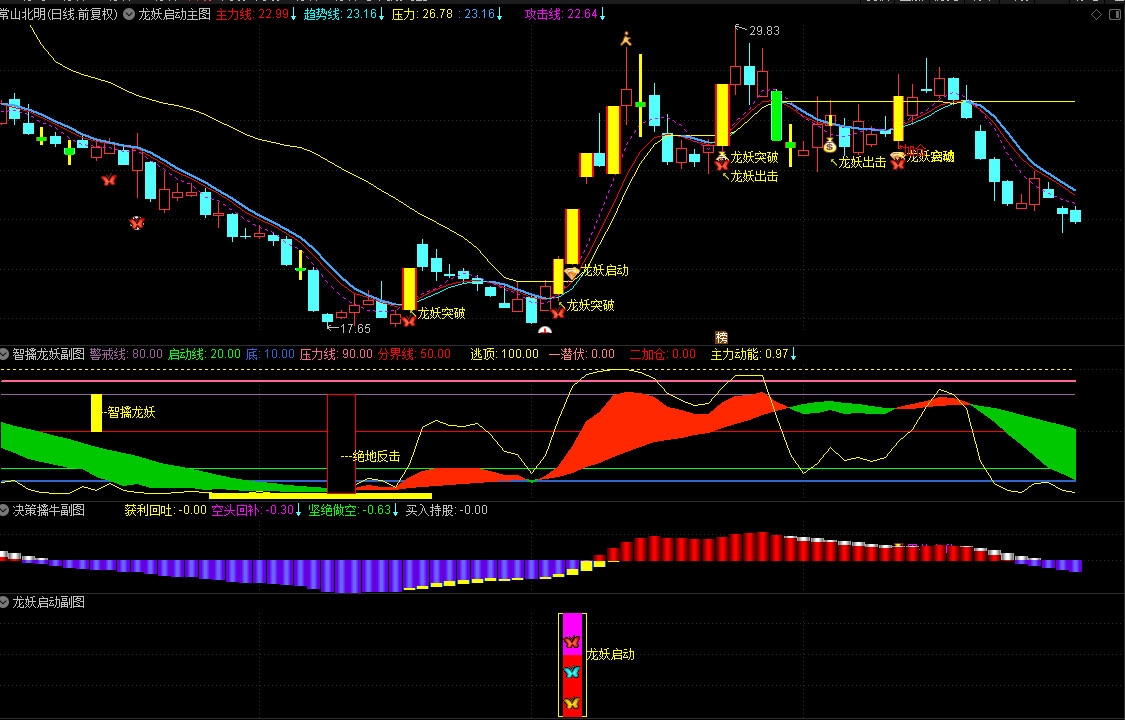The image size is (1125, 720).
Task: Click the butterfly icon left of 龙妖出击 below 龙妖突破
Action: 721,166
